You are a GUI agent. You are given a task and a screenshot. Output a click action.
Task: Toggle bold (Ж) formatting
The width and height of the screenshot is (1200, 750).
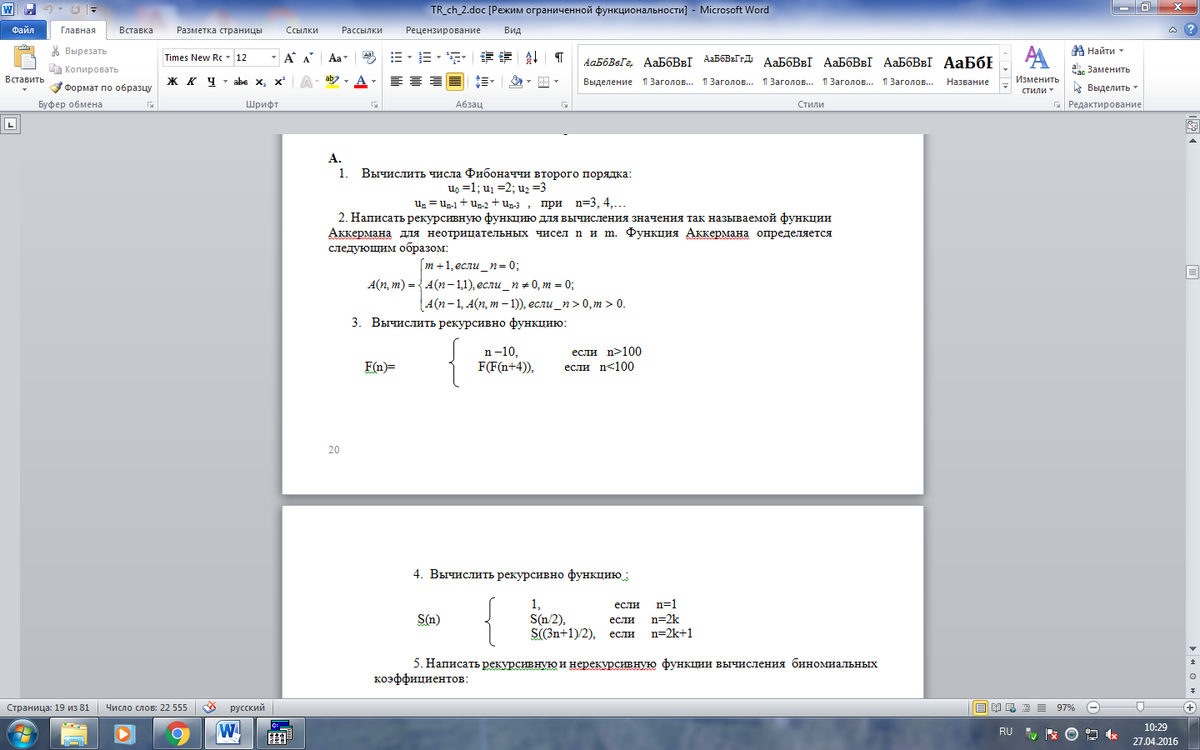[173, 82]
